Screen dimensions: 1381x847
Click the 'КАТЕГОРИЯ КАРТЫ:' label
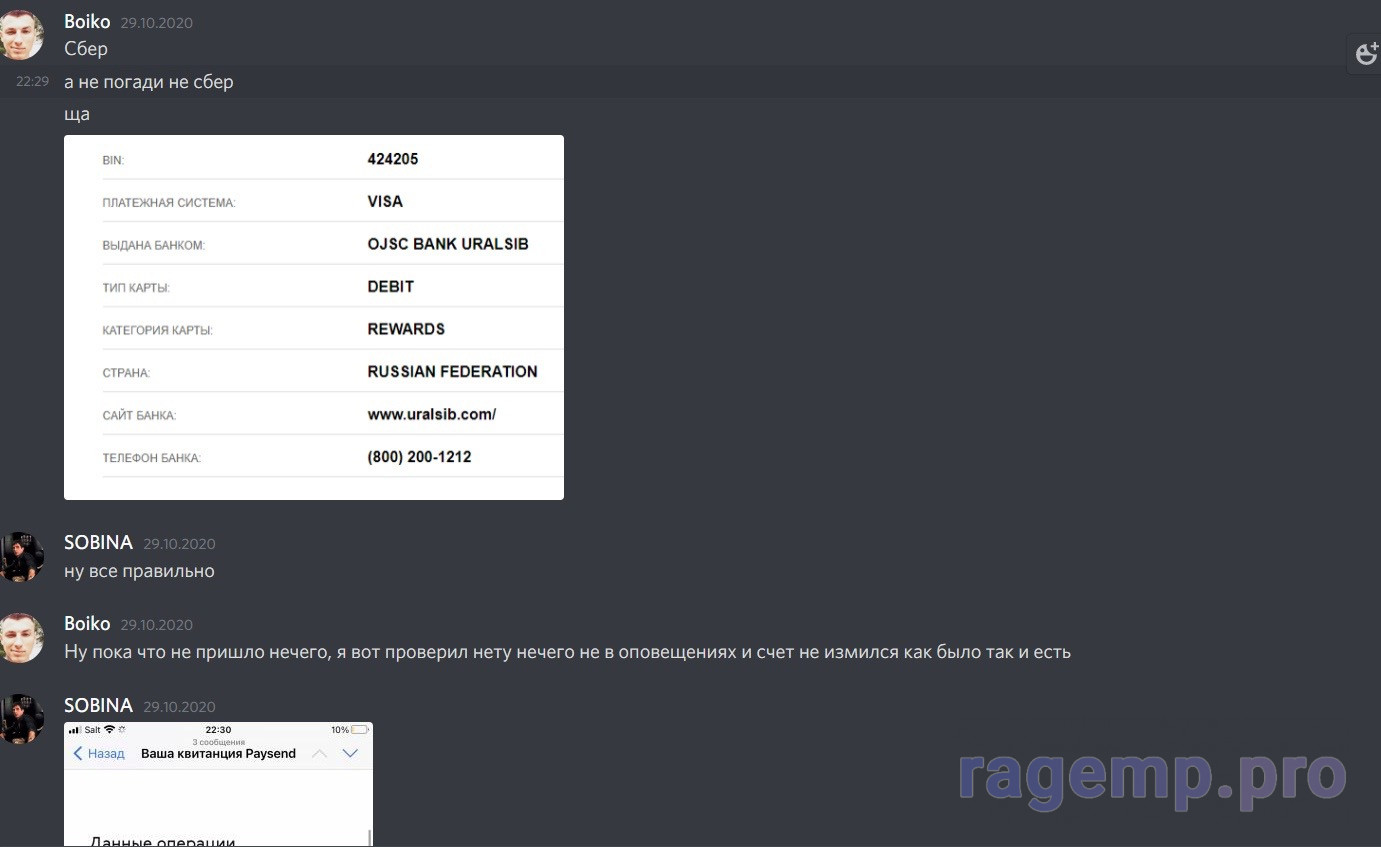pos(158,330)
